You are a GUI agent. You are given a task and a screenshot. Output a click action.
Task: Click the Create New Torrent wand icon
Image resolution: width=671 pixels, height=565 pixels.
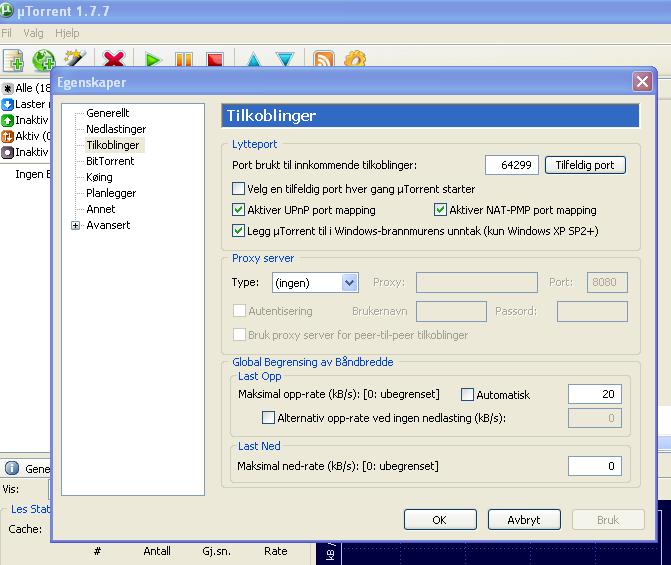point(74,58)
